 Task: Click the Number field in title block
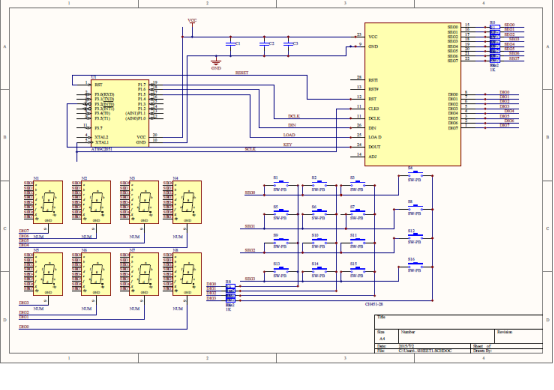447,336
